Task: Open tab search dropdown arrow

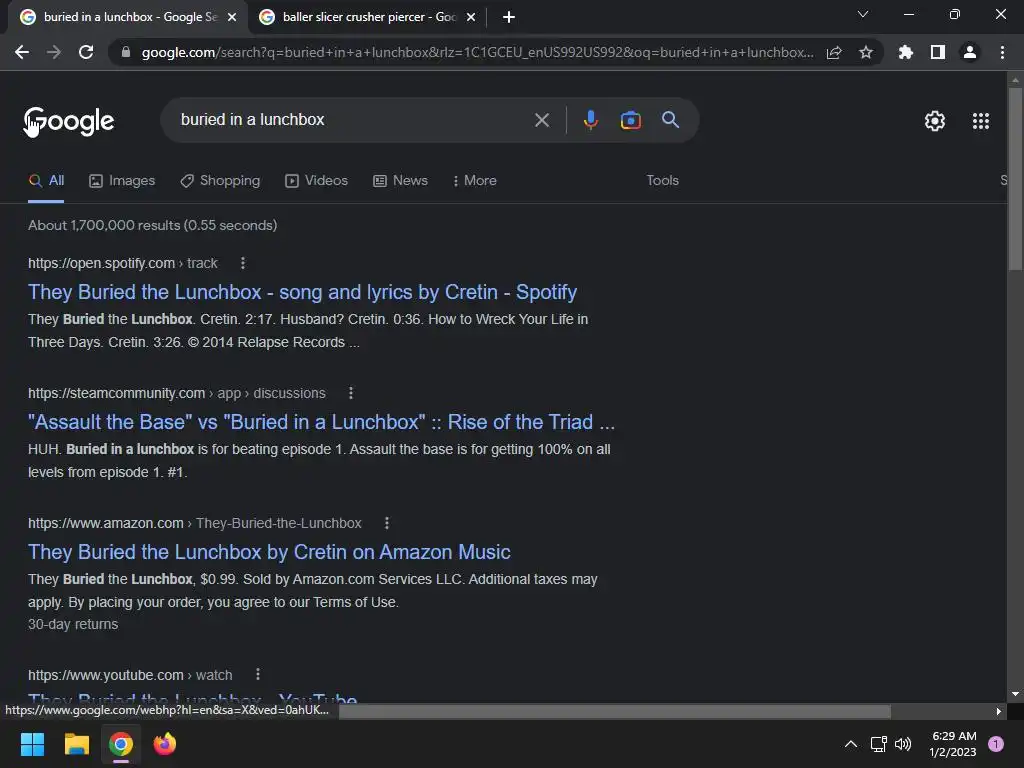Action: (x=863, y=14)
